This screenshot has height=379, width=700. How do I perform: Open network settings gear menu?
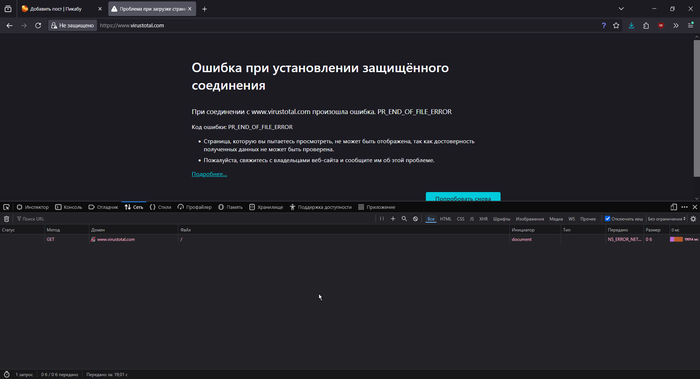693,219
